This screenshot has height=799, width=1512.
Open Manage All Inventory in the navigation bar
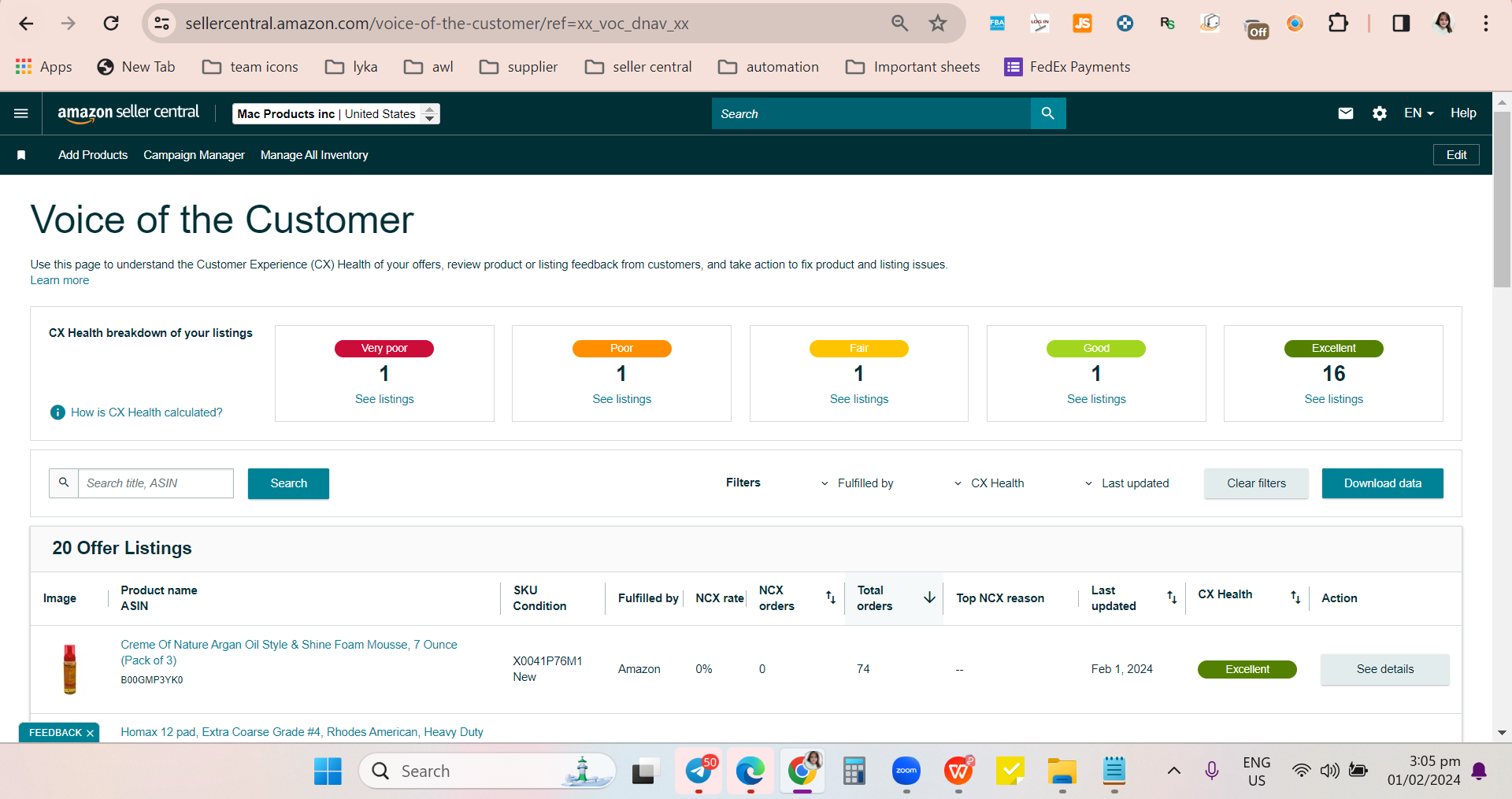314,155
